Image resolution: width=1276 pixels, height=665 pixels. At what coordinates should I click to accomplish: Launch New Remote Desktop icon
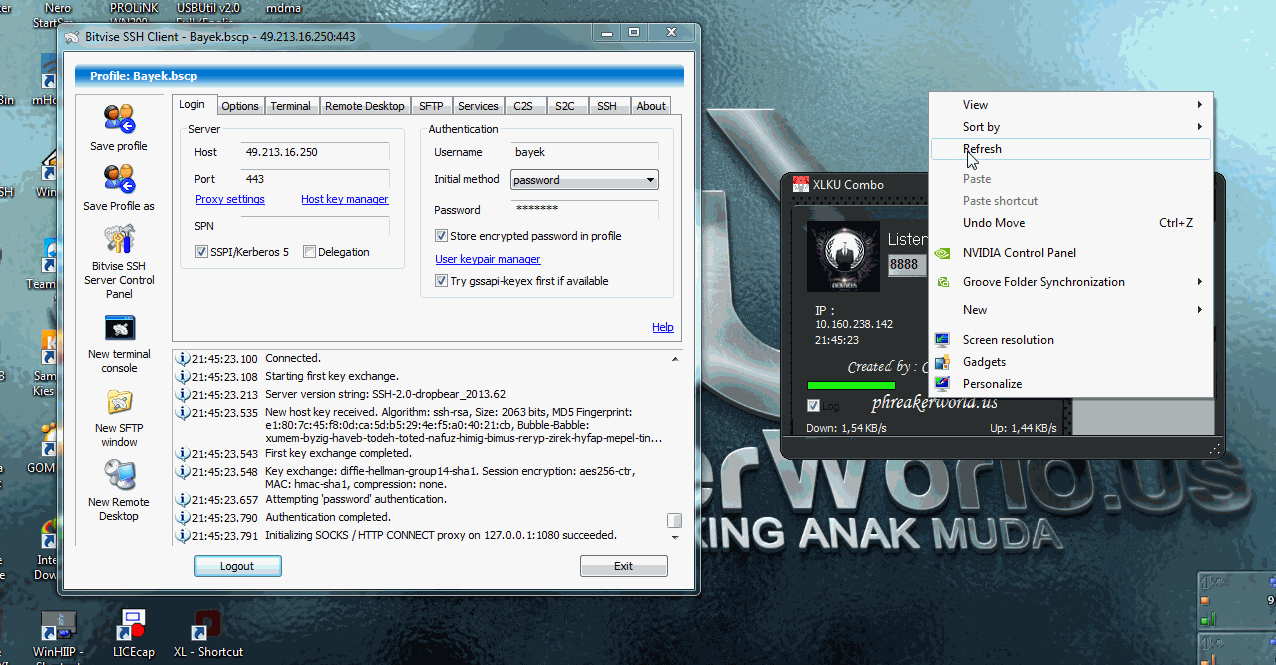coord(119,475)
